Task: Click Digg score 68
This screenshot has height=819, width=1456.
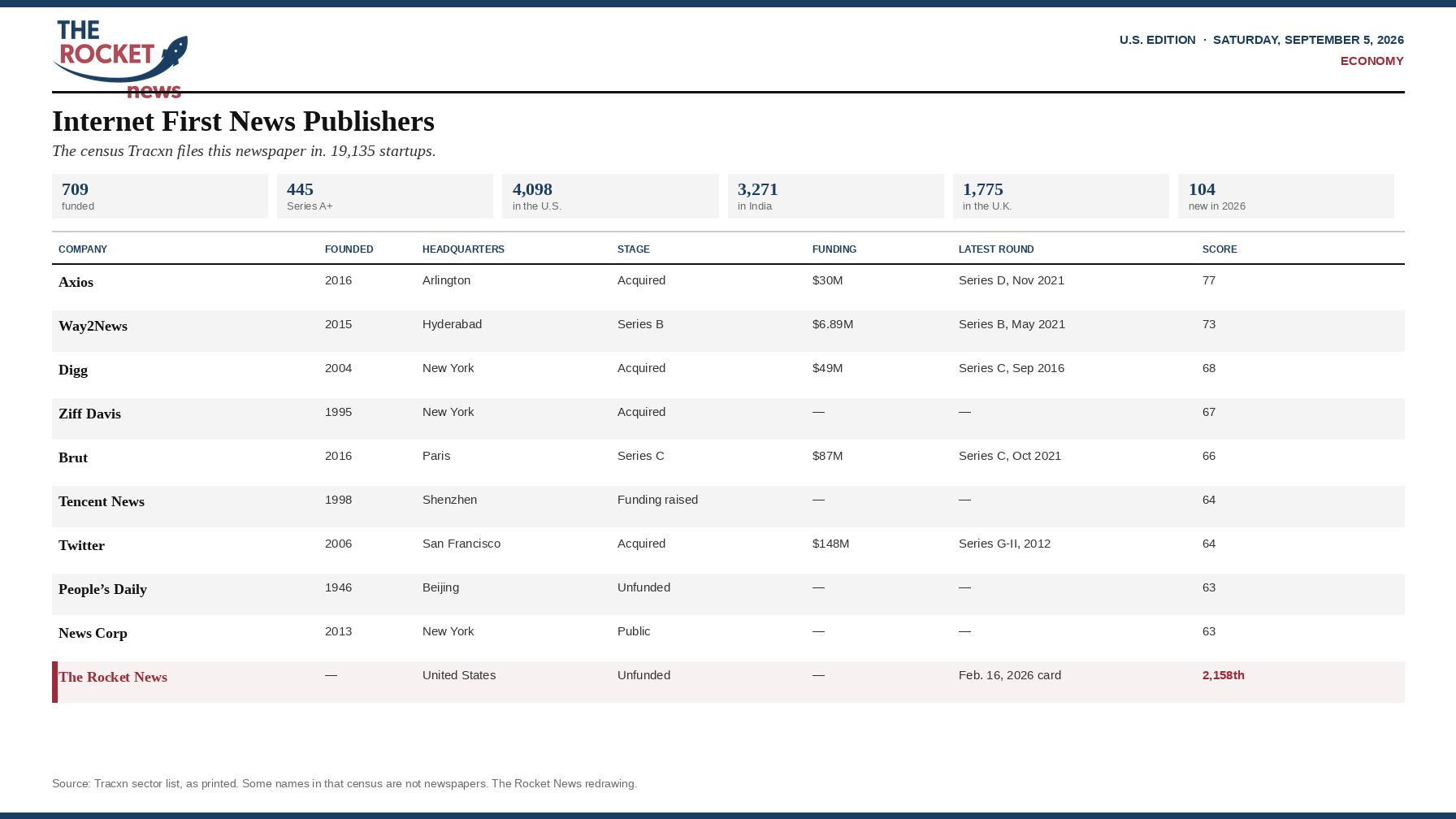Action: point(1209,368)
